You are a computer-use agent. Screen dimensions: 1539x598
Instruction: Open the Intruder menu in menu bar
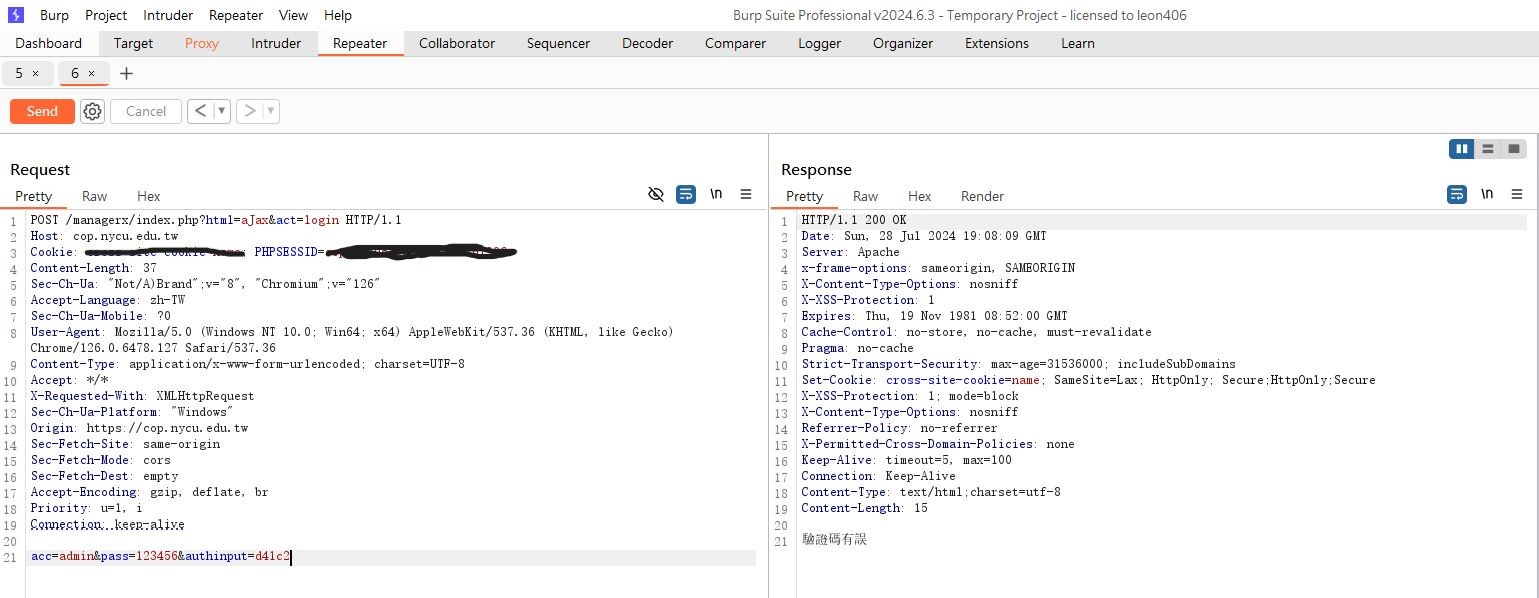coord(168,15)
